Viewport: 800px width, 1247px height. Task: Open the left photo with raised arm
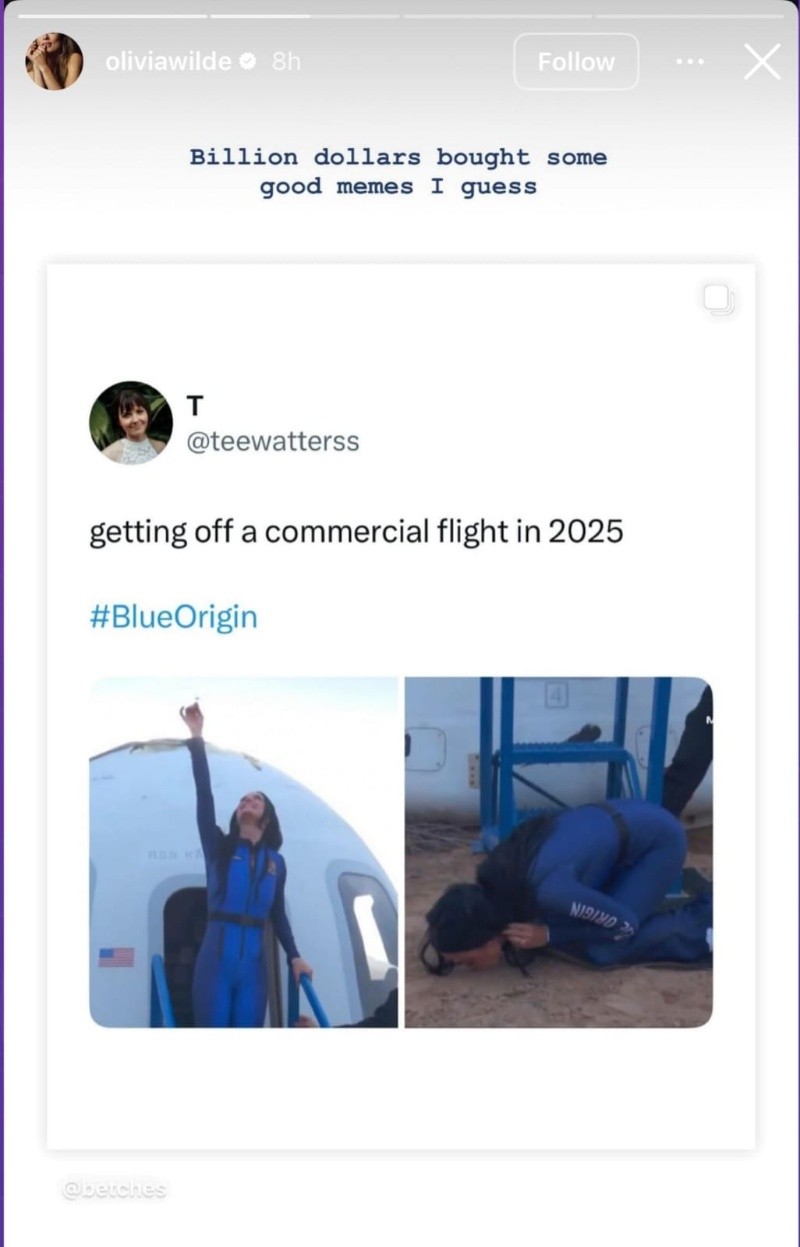point(243,852)
